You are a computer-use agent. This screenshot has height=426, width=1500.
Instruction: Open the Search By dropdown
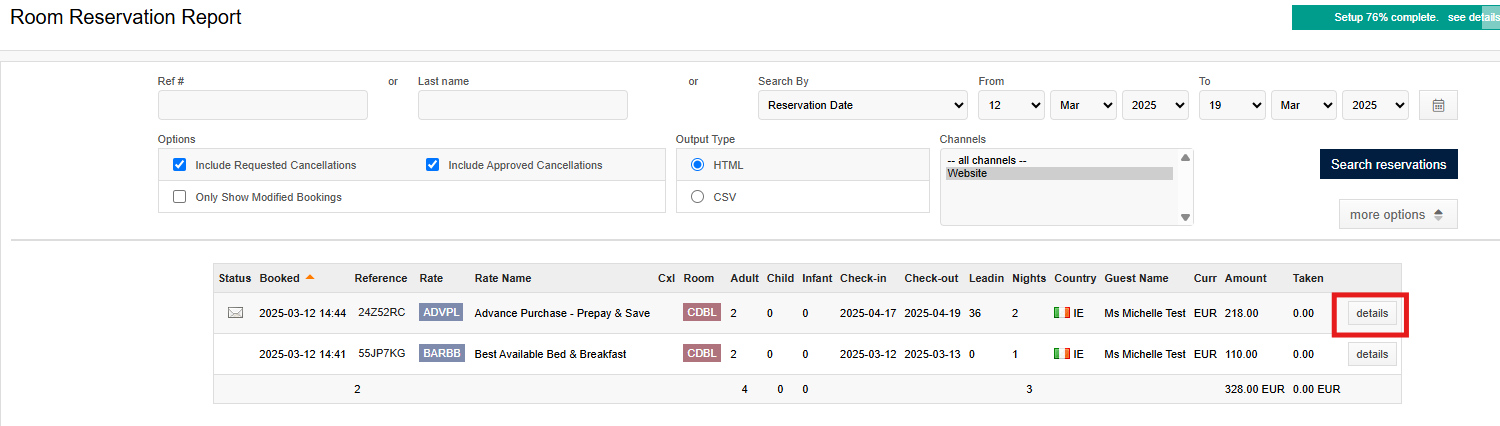(863, 105)
